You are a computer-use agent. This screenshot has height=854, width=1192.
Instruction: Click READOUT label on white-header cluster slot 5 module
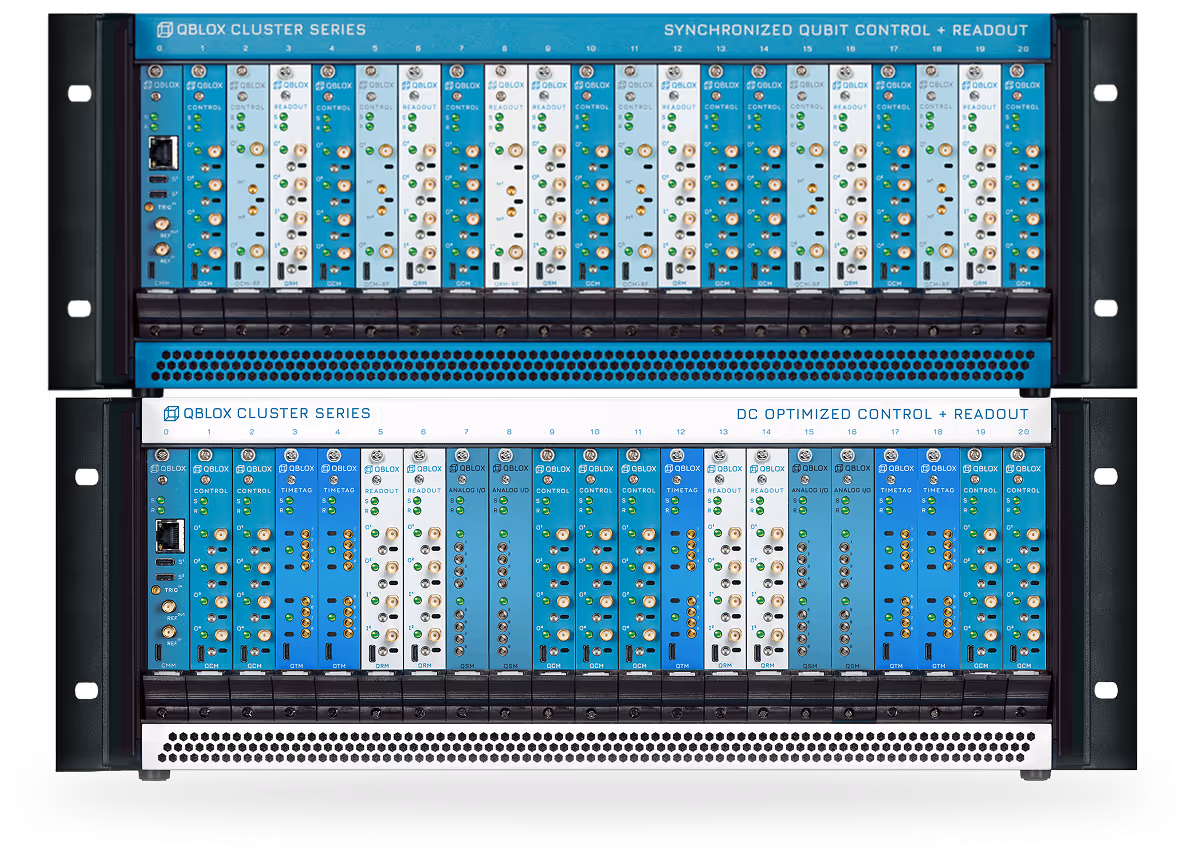pyautogui.click(x=382, y=490)
